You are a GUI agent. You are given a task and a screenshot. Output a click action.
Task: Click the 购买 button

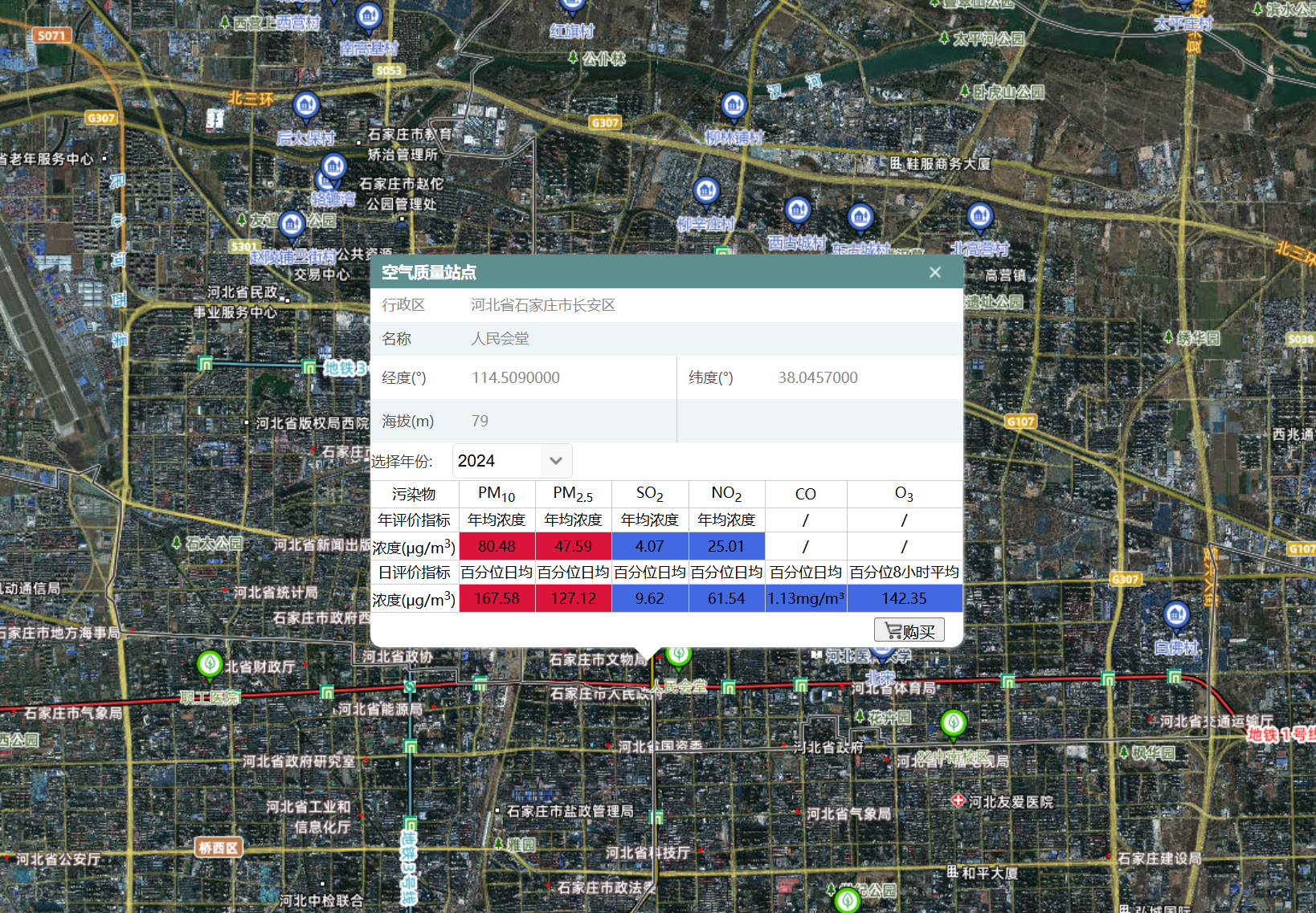coord(909,630)
